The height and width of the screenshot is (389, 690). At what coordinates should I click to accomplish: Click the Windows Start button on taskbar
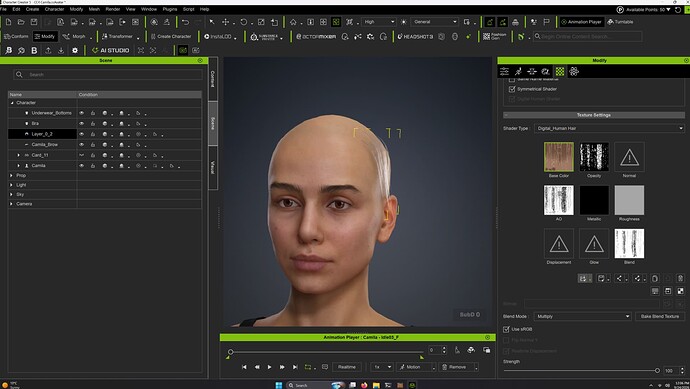coord(279,385)
